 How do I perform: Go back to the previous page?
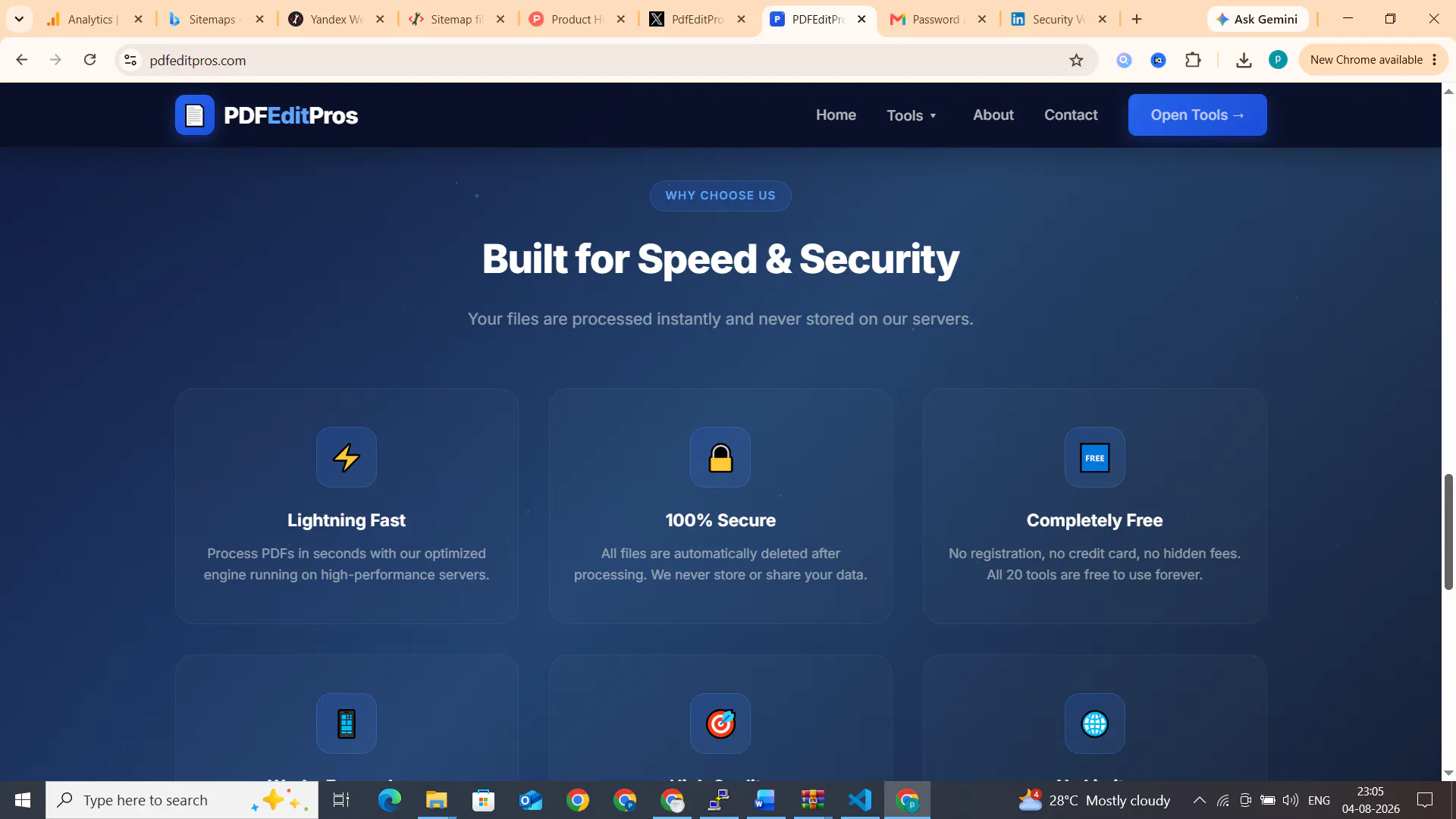point(21,60)
